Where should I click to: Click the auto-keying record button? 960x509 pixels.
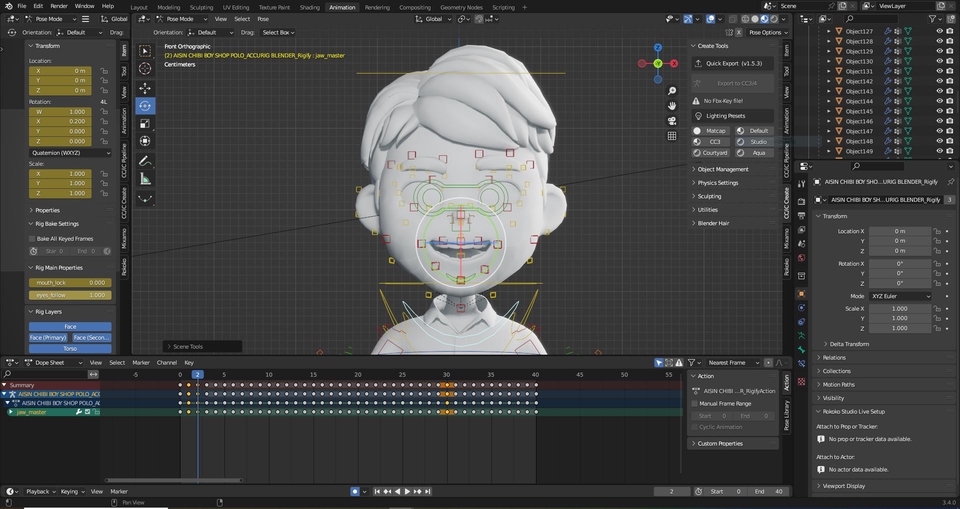(354, 491)
